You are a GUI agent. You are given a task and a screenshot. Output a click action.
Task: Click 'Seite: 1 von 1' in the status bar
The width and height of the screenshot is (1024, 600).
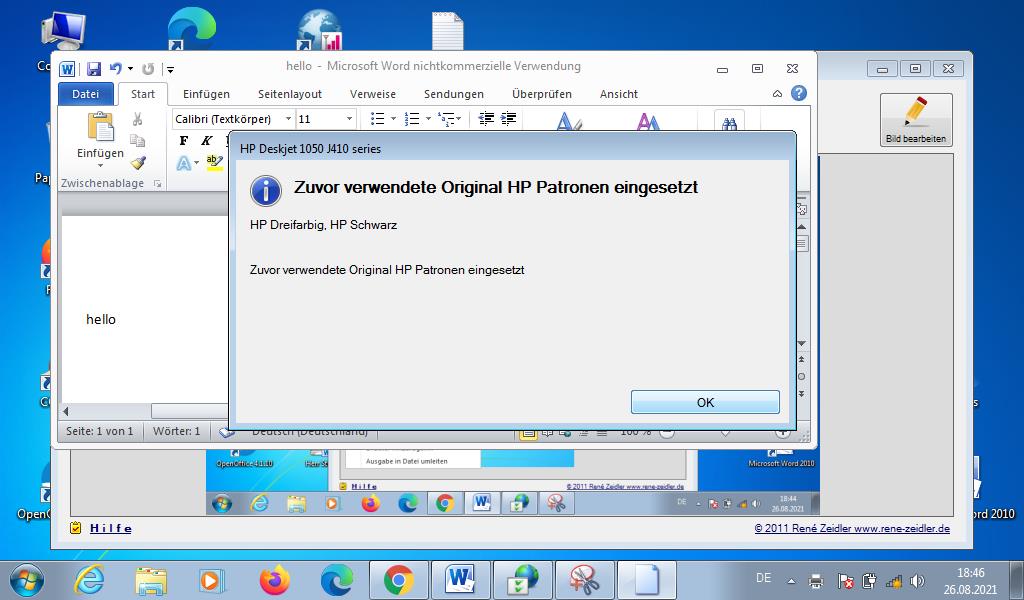click(x=99, y=431)
